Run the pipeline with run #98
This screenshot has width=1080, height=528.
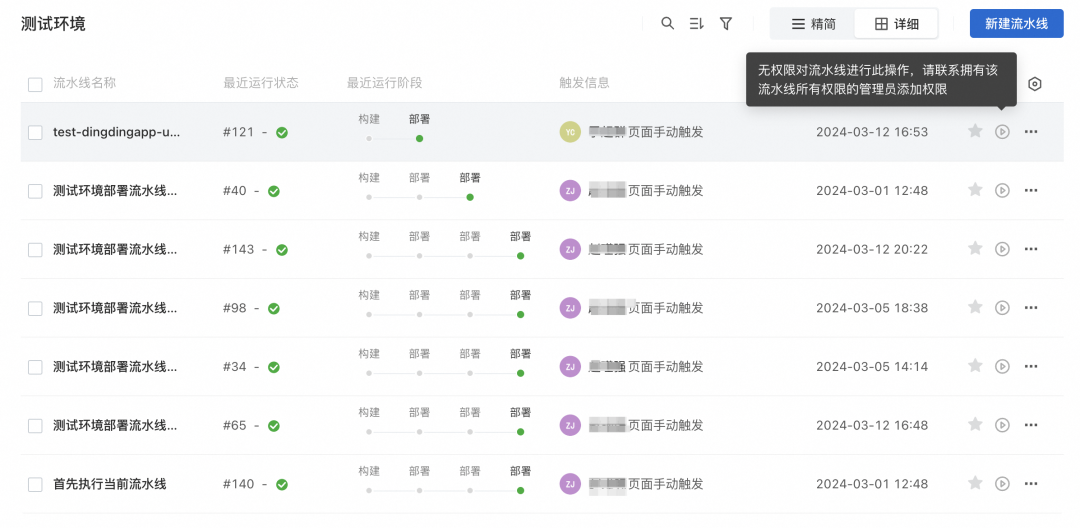point(1002,307)
